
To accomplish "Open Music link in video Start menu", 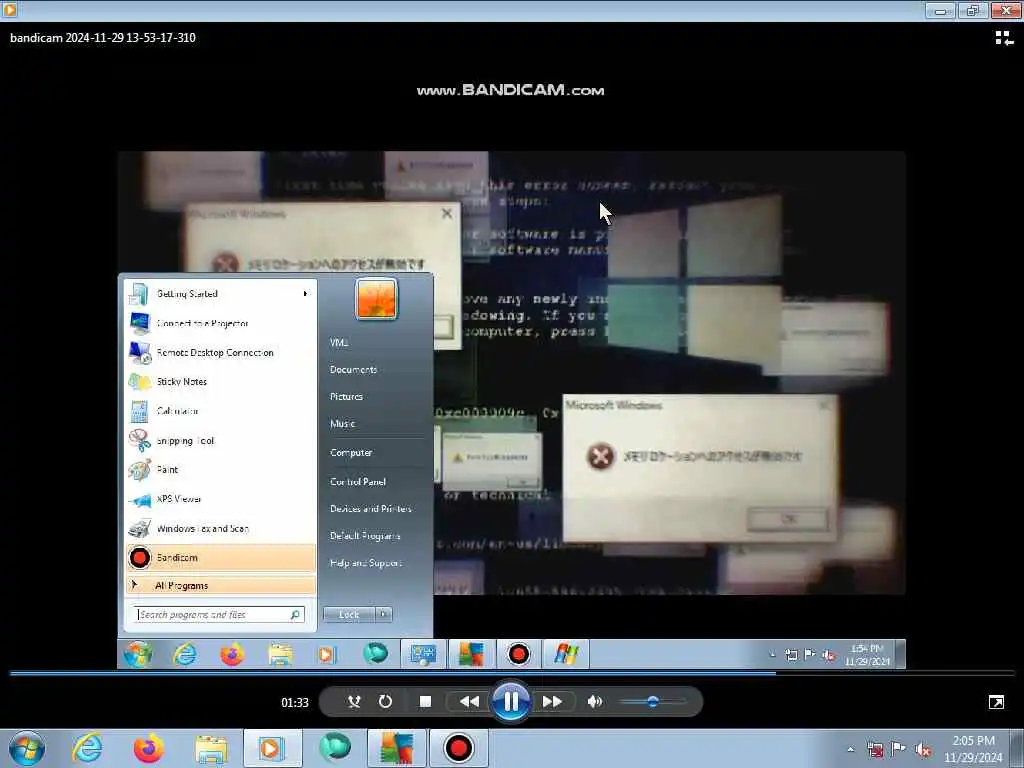I will (342, 424).
